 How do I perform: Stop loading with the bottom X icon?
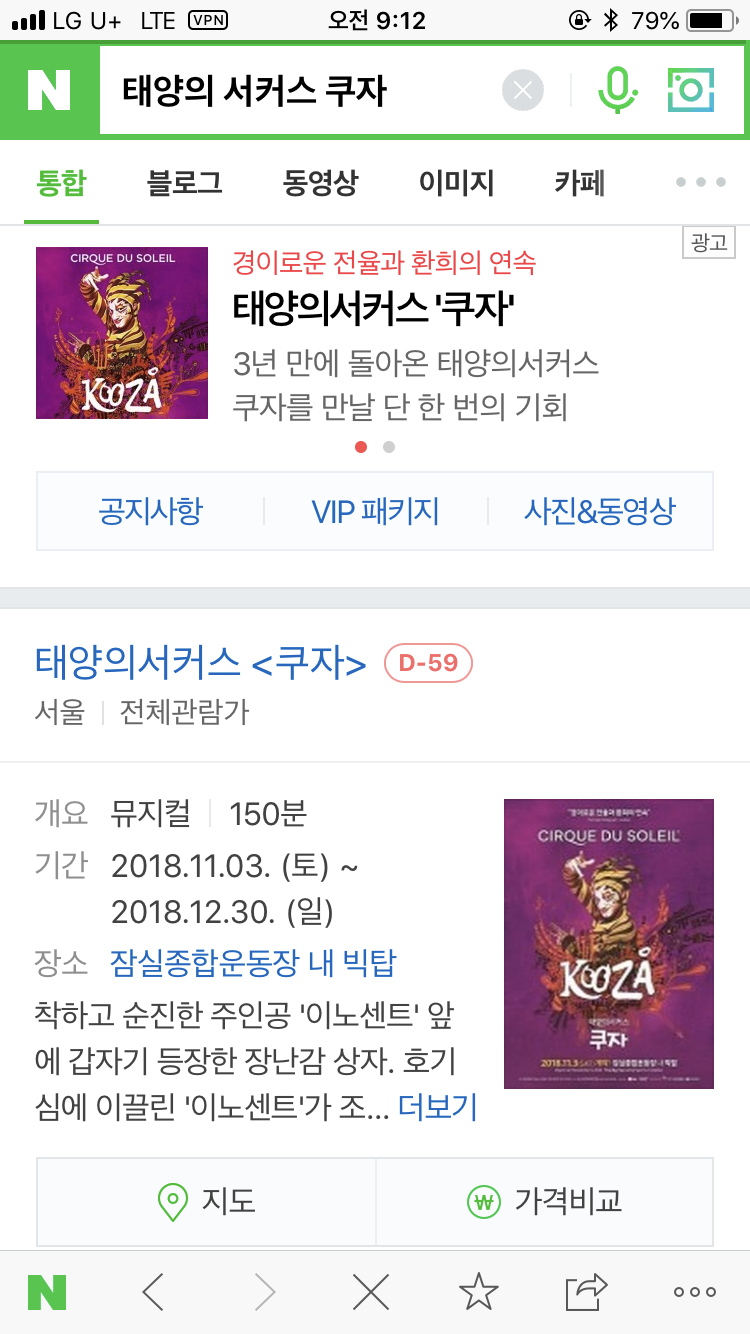coord(371,1292)
